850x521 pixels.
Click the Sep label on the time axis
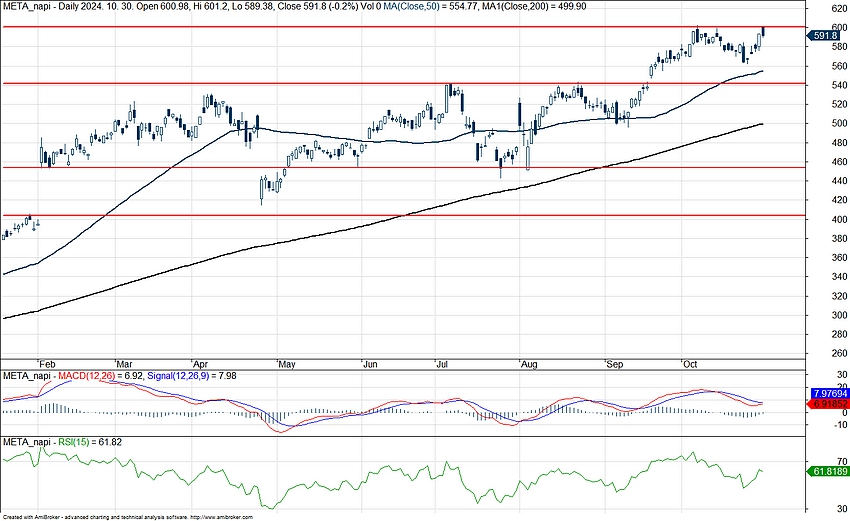pyautogui.click(x=615, y=364)
